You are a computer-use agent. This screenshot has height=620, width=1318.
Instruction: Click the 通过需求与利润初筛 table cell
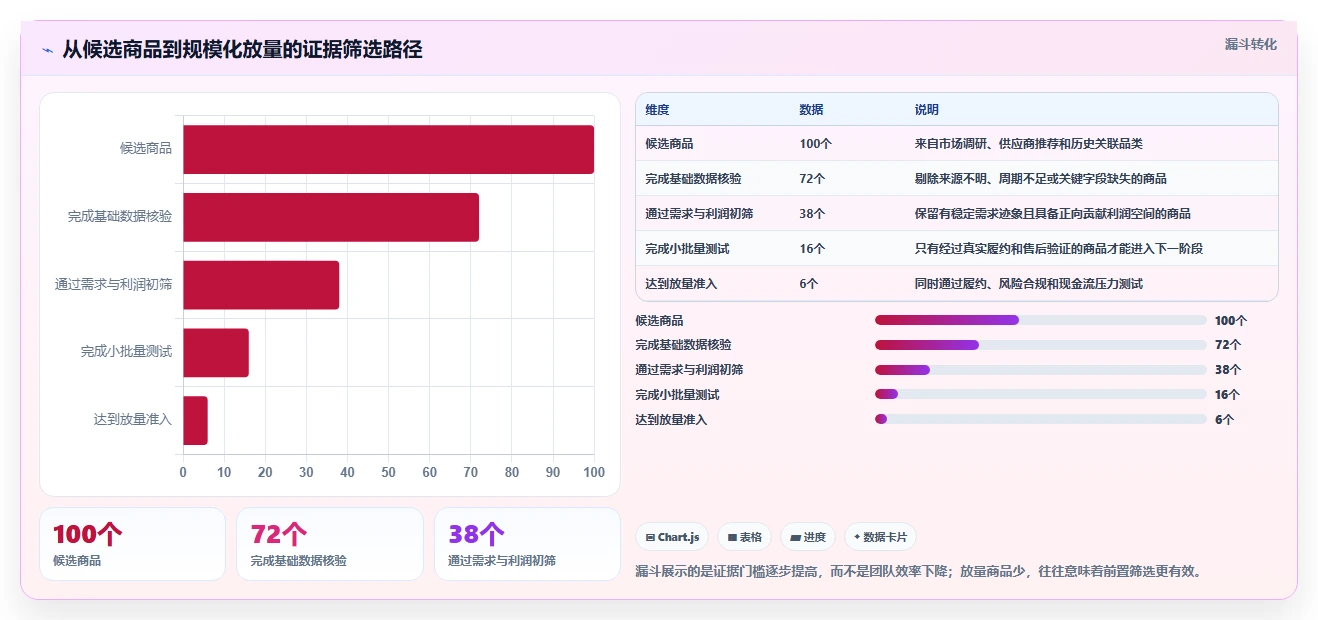click(x=699, y=214)
